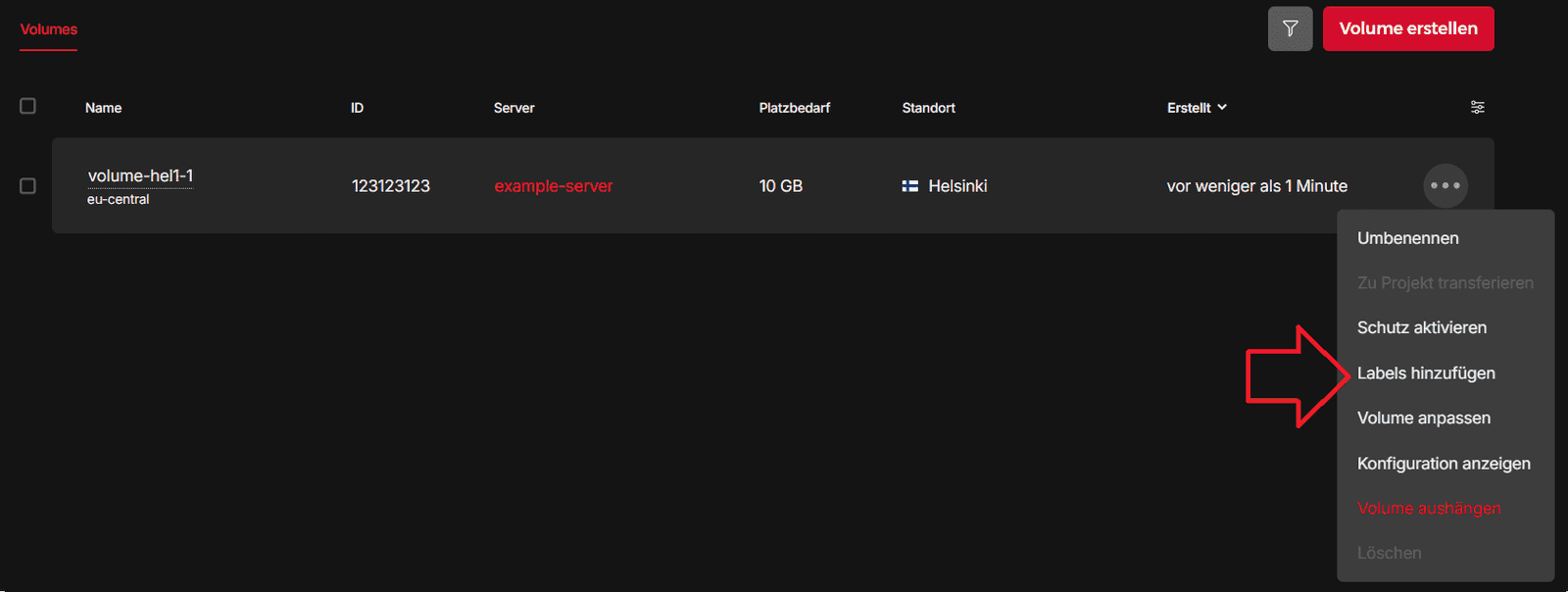This screenshot has width=1568, height=592.
Task: Click the 10 GB size value
Action: 781,186
